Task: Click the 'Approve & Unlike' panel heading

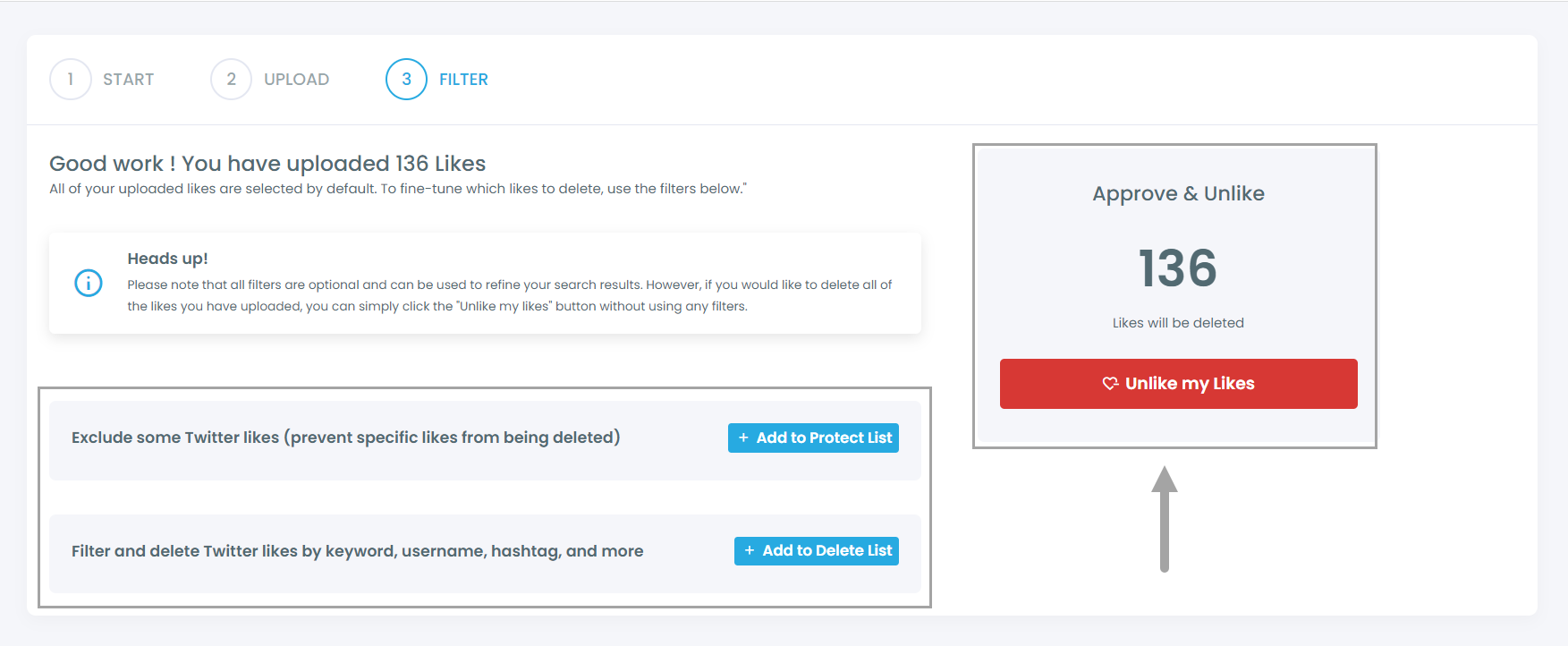Action: click(x=1178, y=194)
